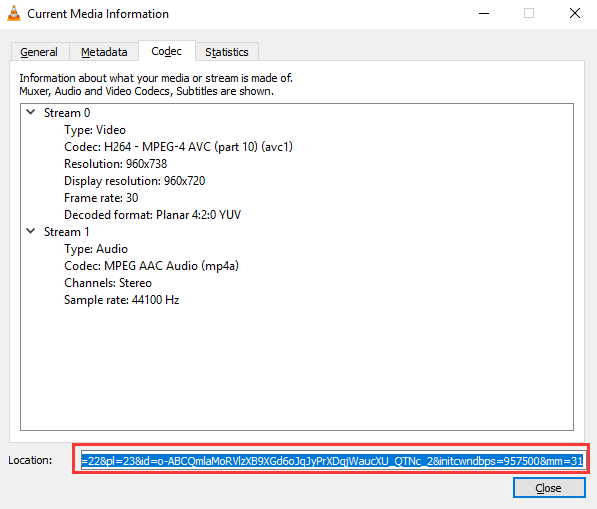Open the Statistics tab
Image resolution: width=597 pixels, height=509 pixels.
(x=227, y=52)
